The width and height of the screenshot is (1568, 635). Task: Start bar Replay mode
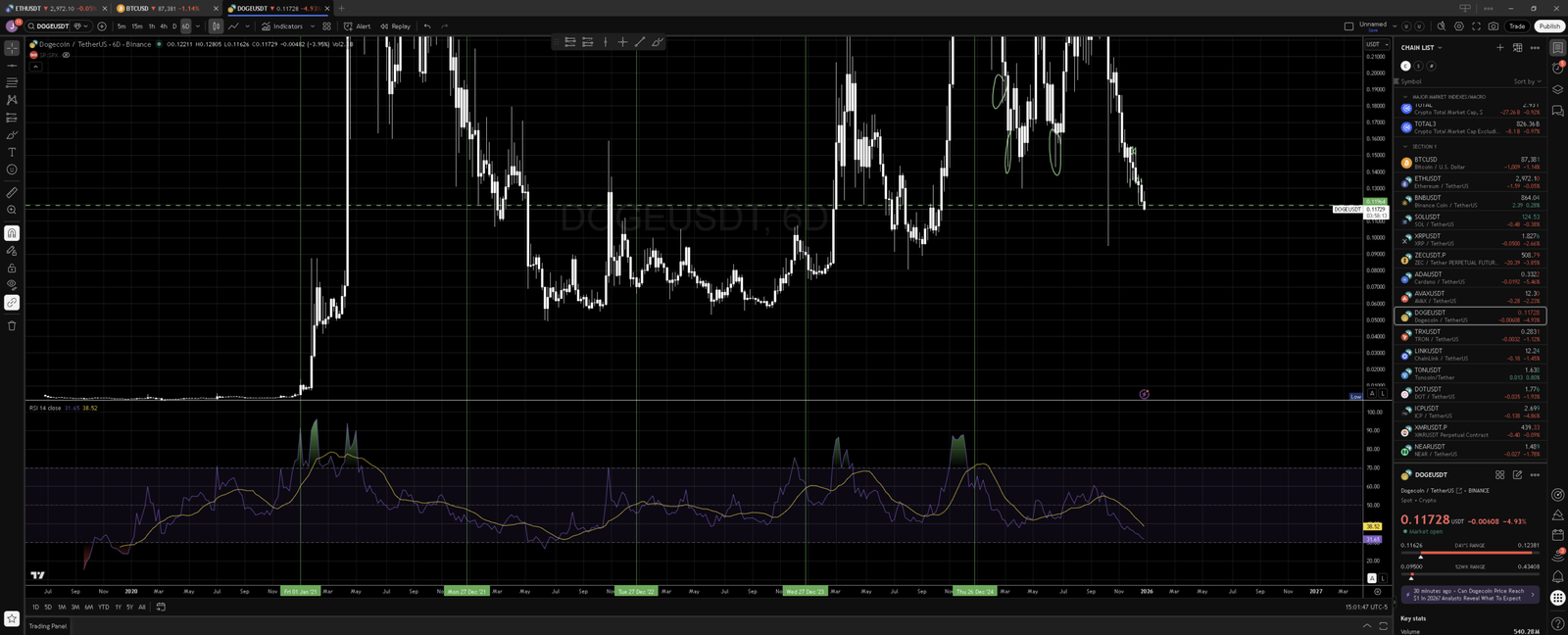tap(396, 26)
